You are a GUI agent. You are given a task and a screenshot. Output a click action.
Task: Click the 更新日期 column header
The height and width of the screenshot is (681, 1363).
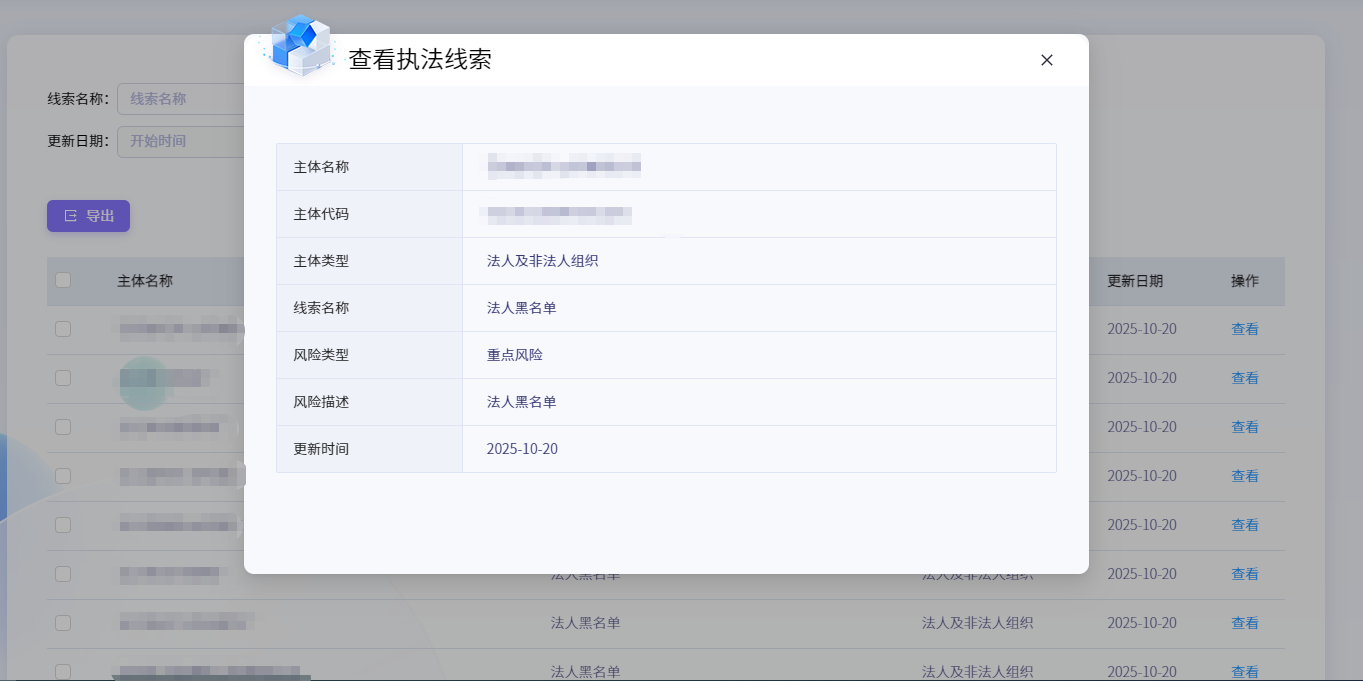click(x=1134, y=281)
